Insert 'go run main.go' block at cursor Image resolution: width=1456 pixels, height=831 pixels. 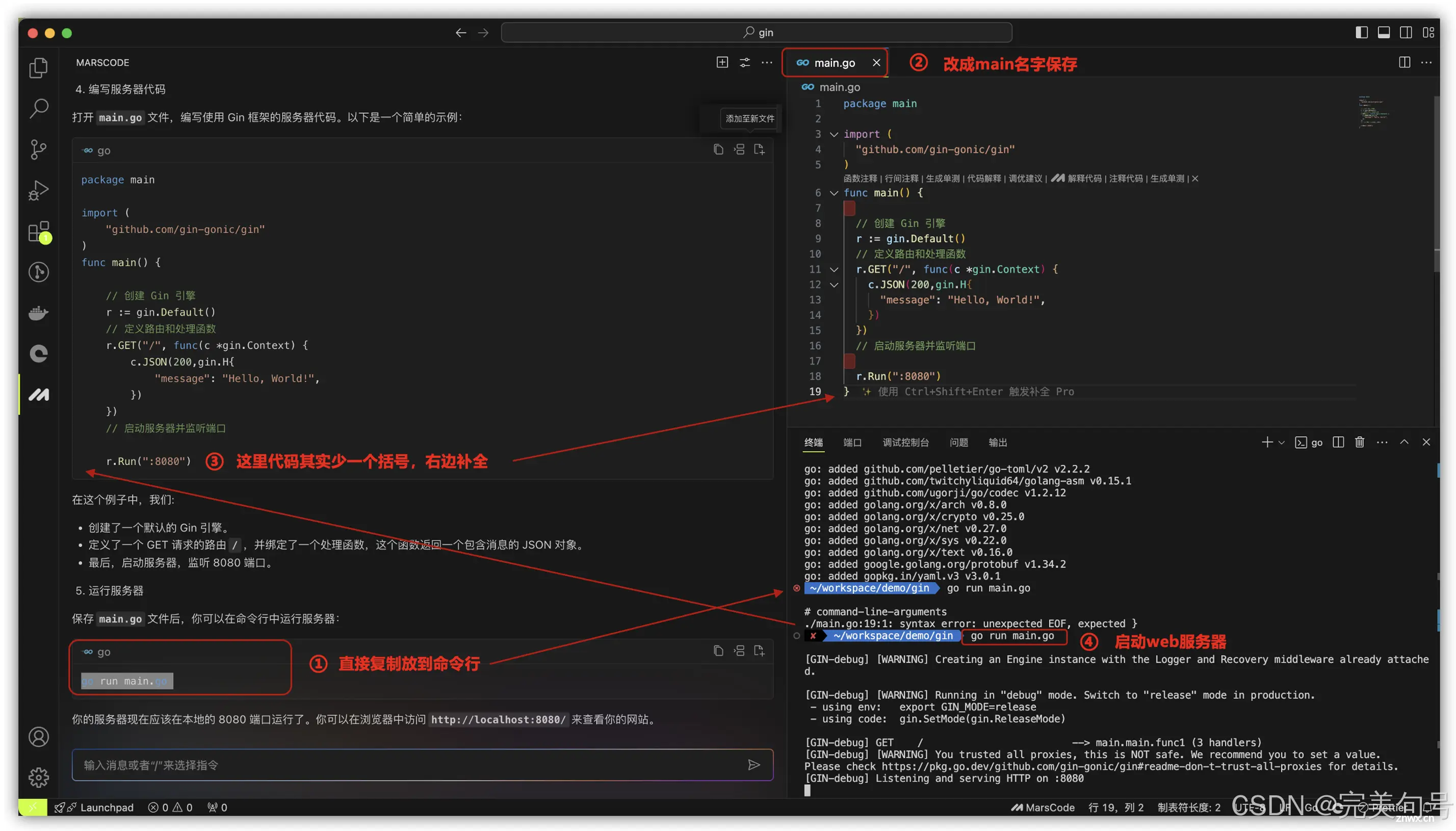pos(739,651)
